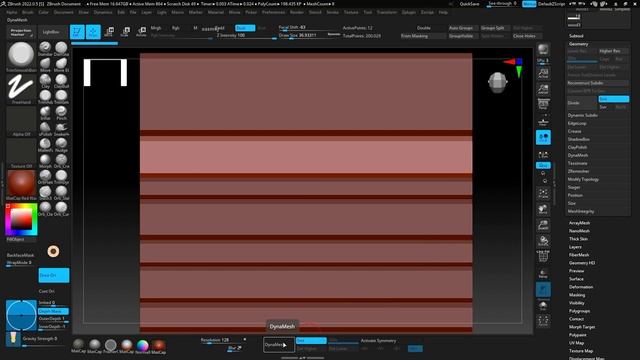
Task: Open the Alpha Off selector
Action: pyautogui.click(x=21, y=121)
